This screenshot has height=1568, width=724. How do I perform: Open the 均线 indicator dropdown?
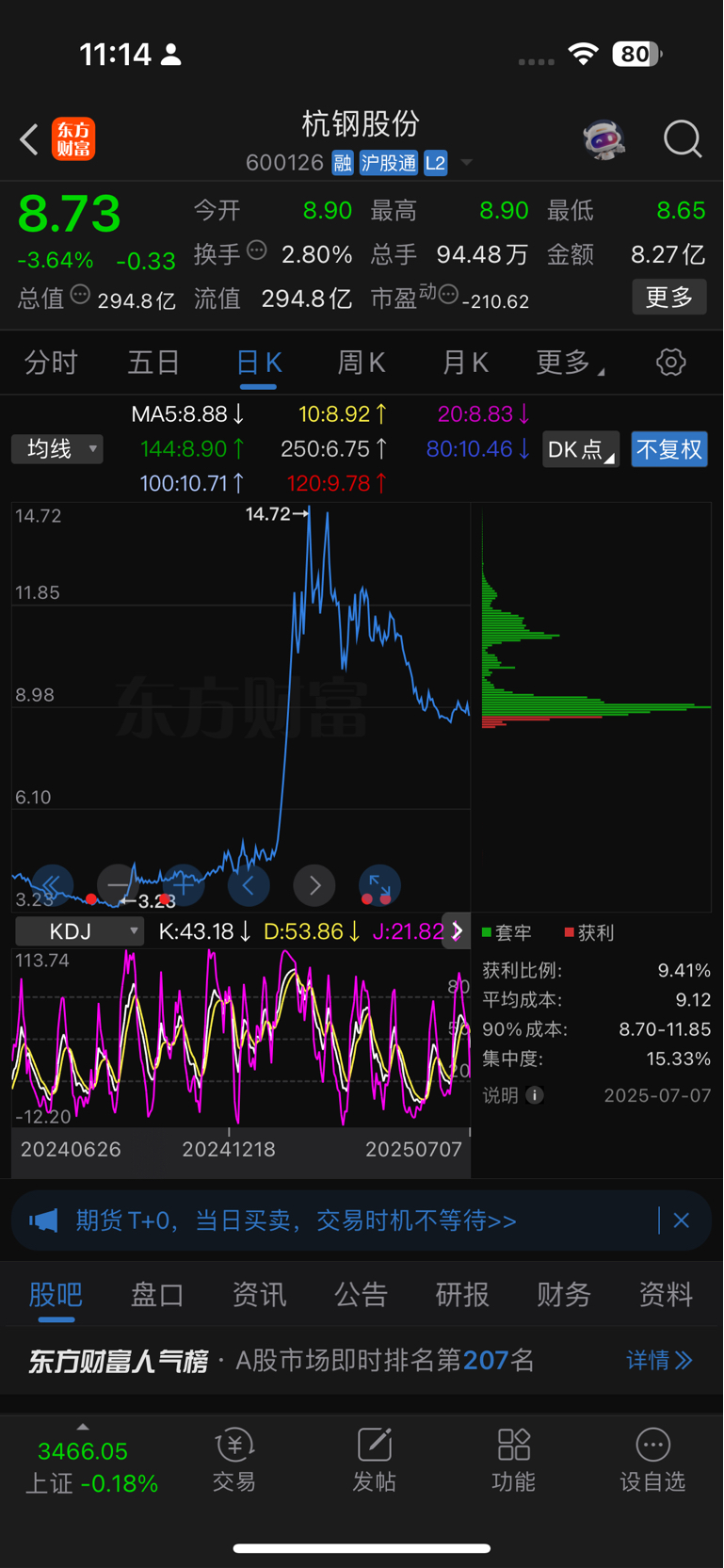pyautogui.click(x=57, y=448)
